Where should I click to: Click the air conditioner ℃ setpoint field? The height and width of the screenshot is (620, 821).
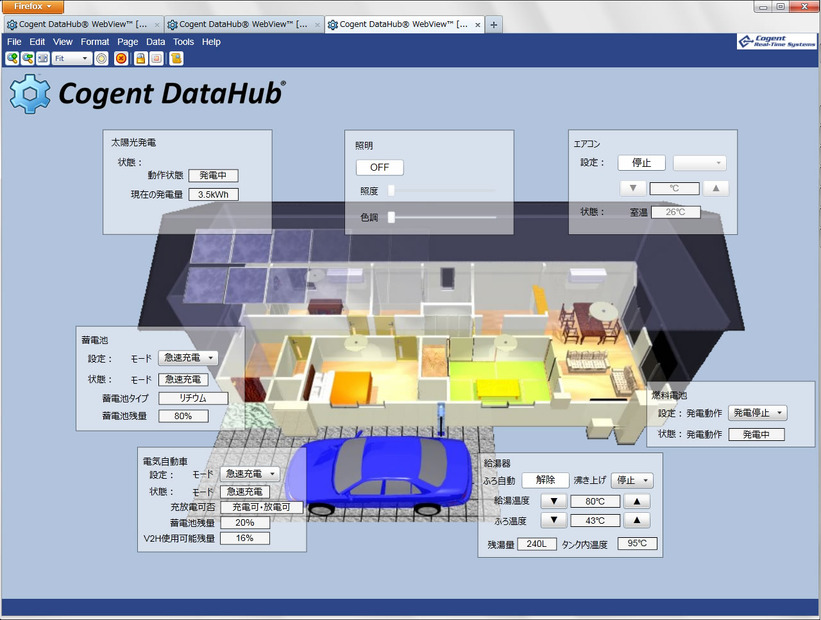pyautogui.click(x=674, y=189)
